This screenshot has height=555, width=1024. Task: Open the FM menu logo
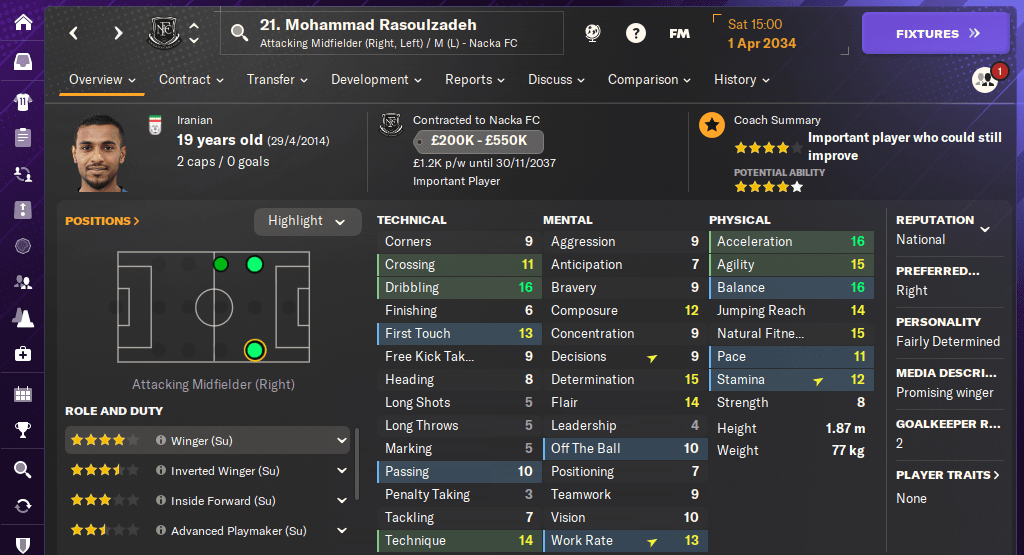679,33
